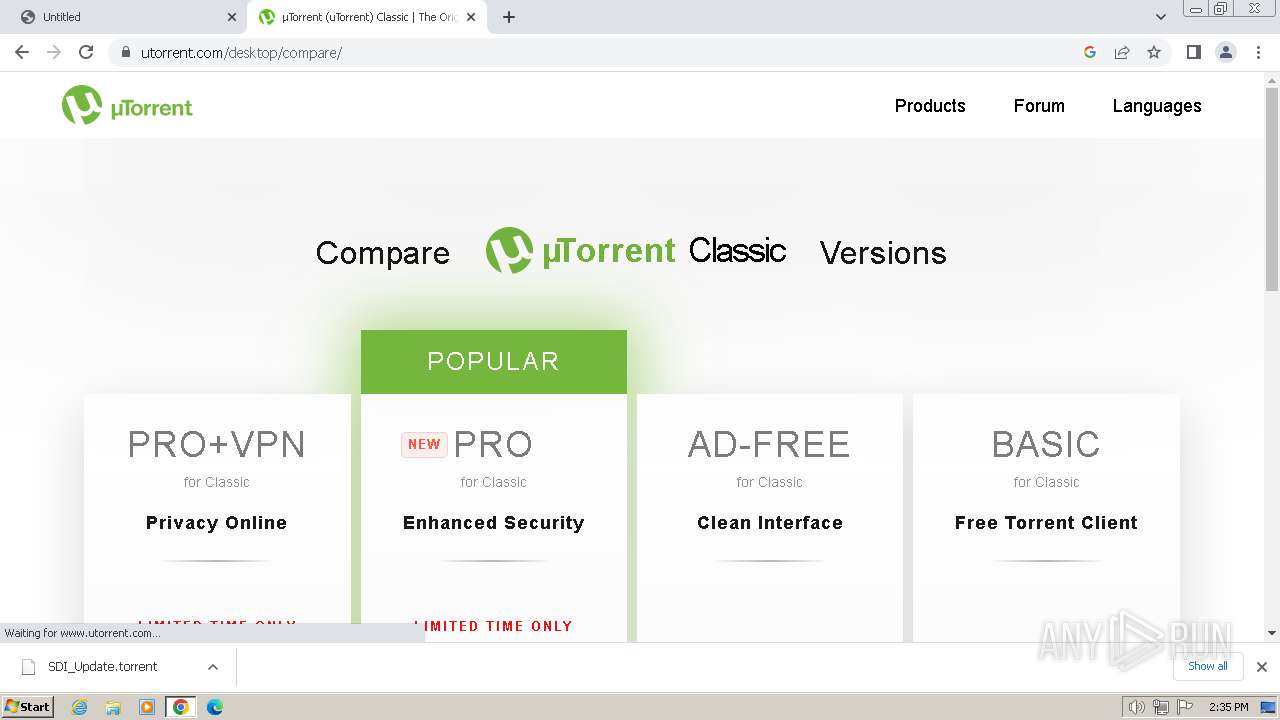Image resolution: width=1280 pixels, height=720 pixels.
Task: View site information via the lock icon
Action: 126,53
